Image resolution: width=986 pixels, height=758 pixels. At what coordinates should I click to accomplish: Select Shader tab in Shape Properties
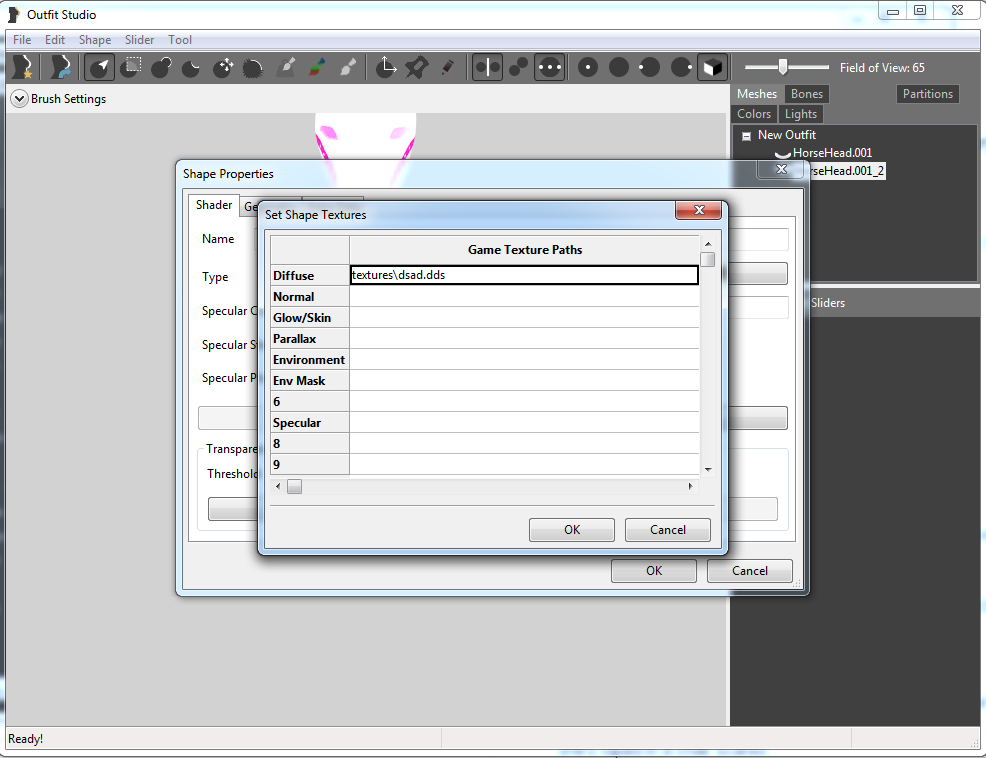click(214, 205)
